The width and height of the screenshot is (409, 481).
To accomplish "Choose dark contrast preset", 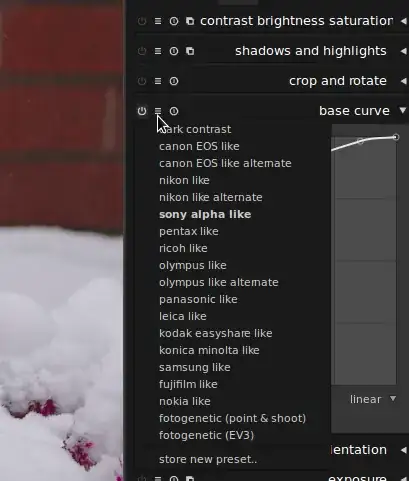I will point(195,129).
